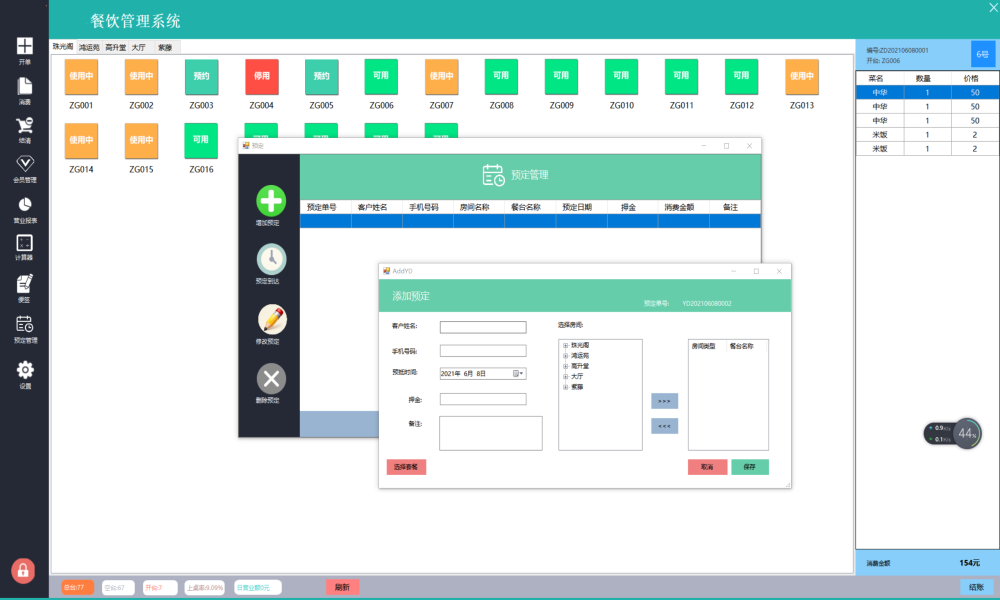
Task: Select the first 中华 row in order list
Action: point(927,92)
